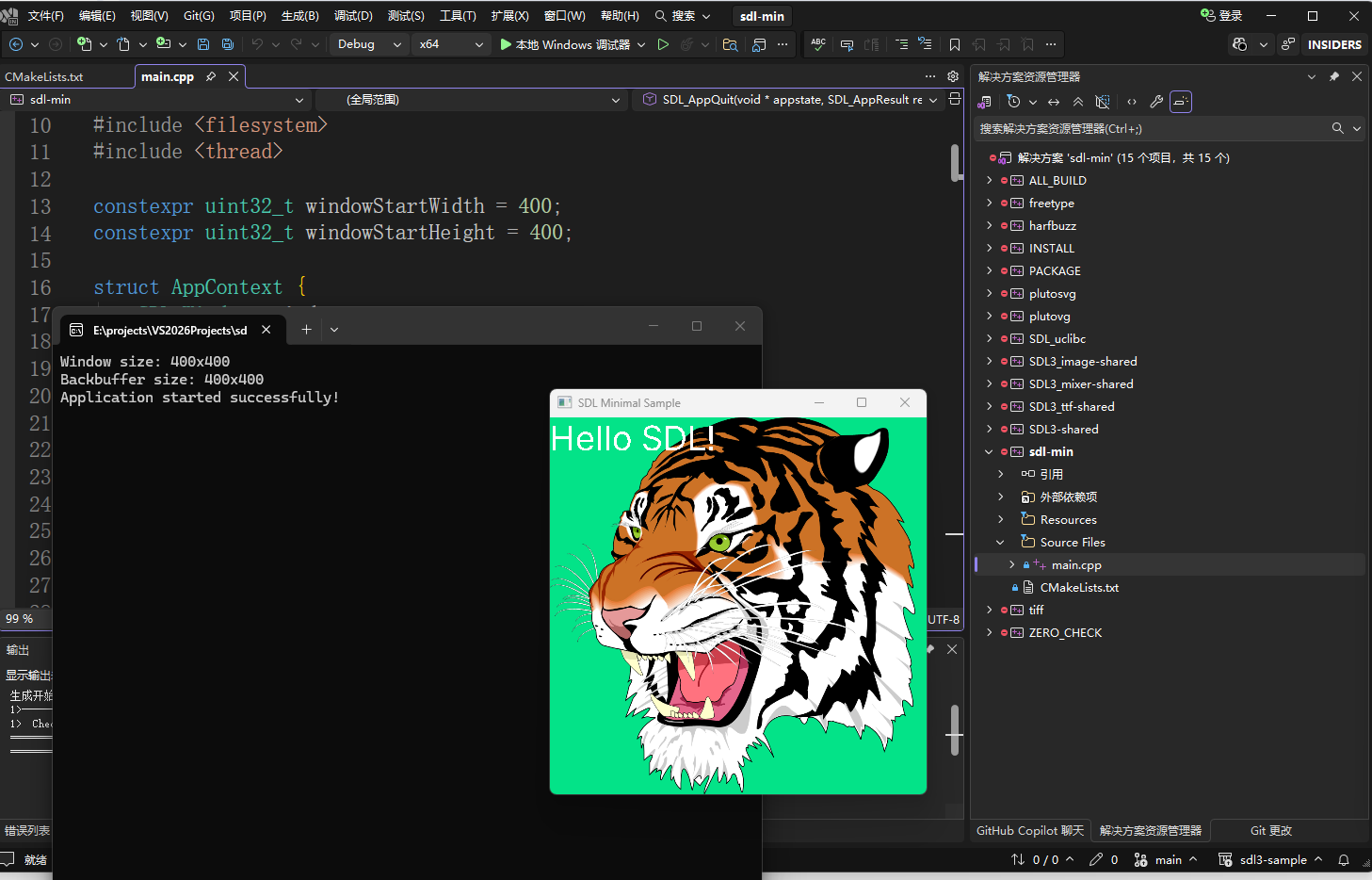Toggle pin on main.cpp tab
1372x880 pixels.
(211, 76)
